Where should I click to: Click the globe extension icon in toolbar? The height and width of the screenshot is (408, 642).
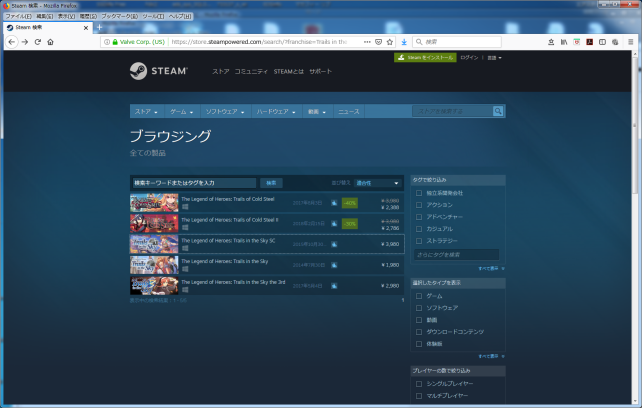615,42
